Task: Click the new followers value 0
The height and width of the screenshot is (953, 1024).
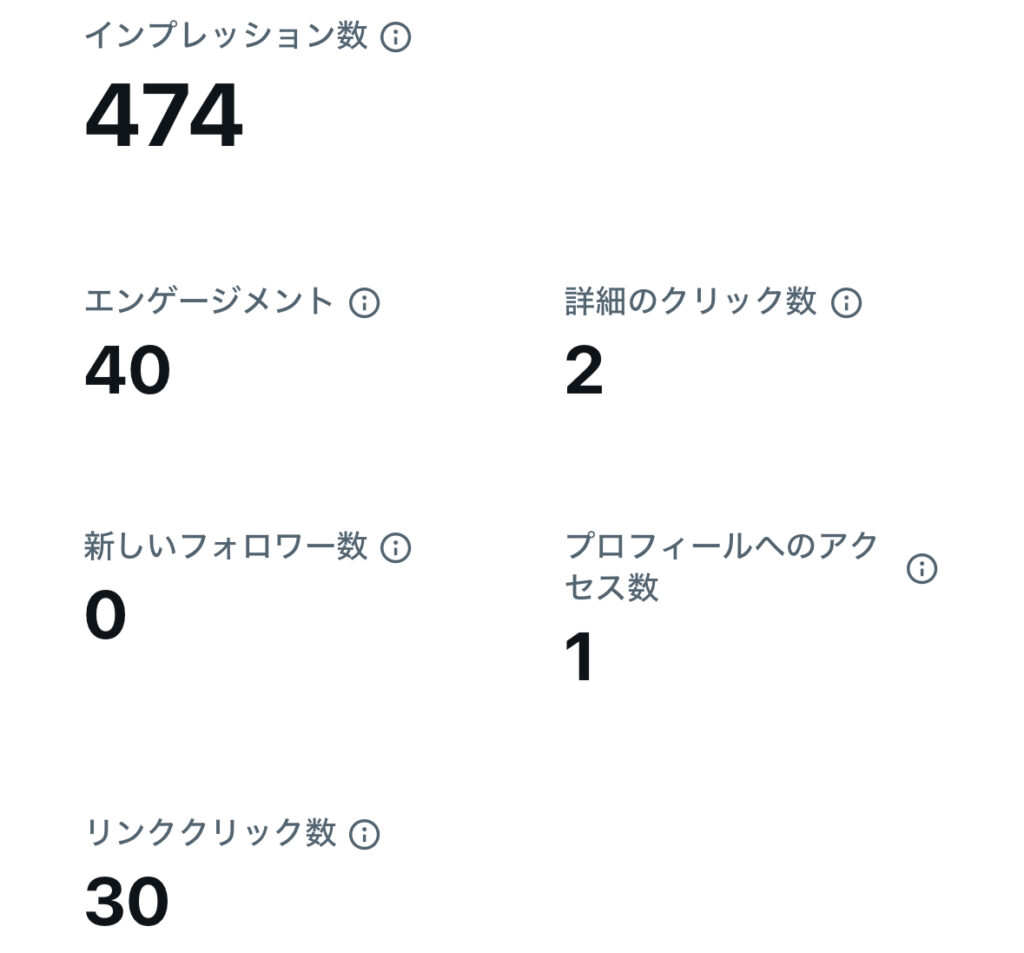Action: (105, 616)
